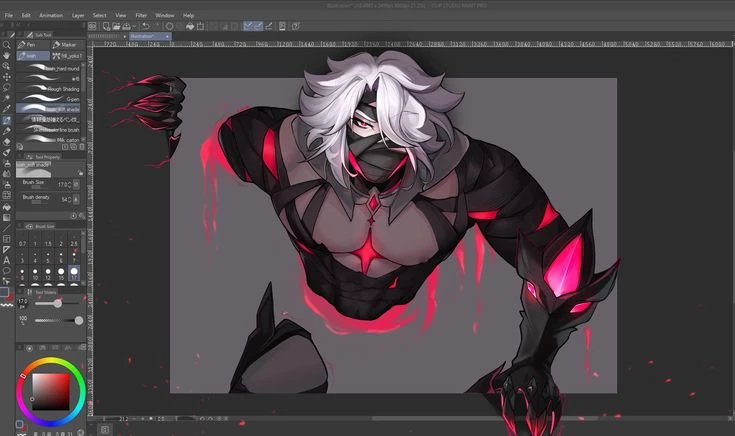Click the Open file folder icon

pyautogui.click(x=116, y=26)
